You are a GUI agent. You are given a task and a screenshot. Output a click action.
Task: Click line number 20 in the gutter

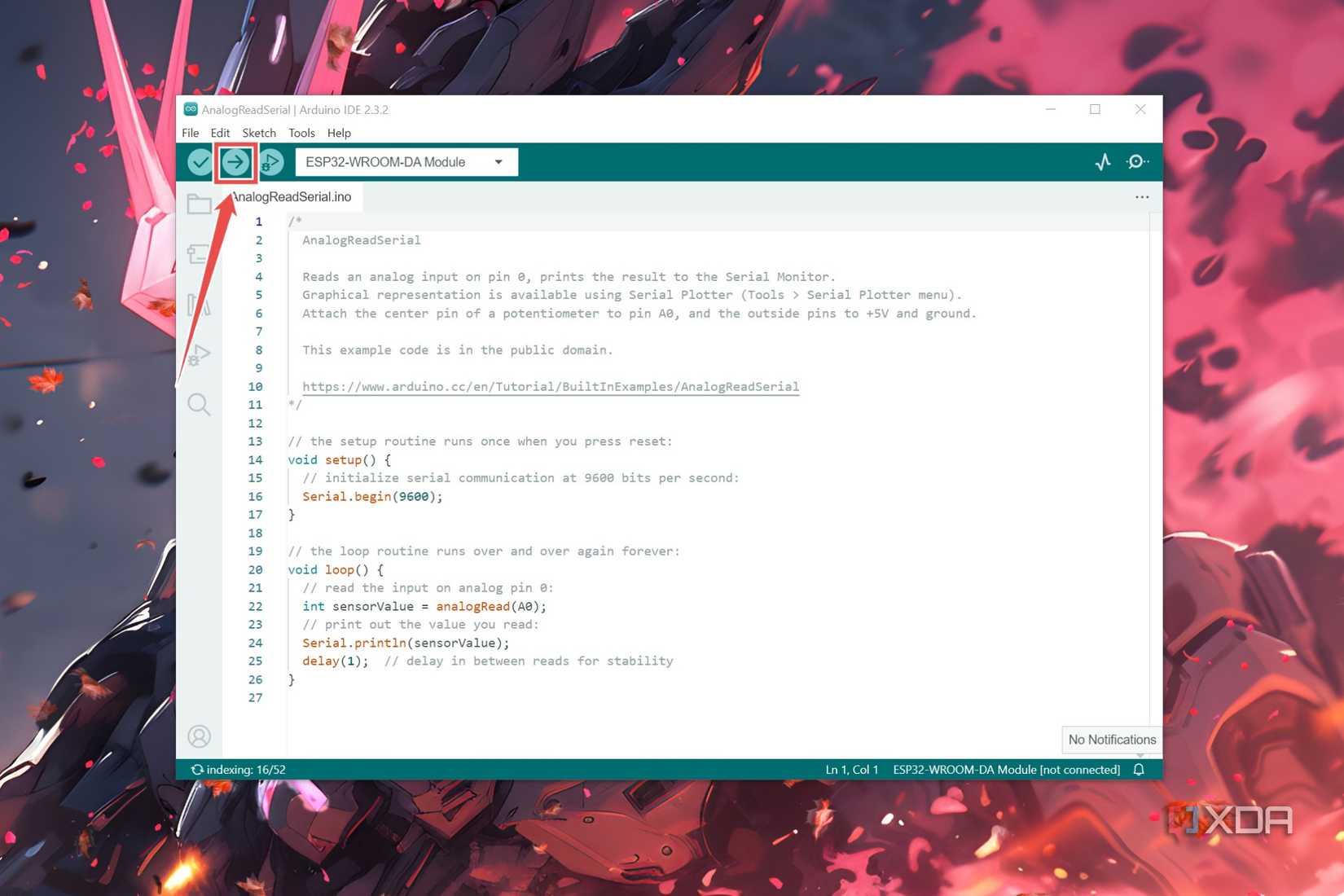pos(255,569)
